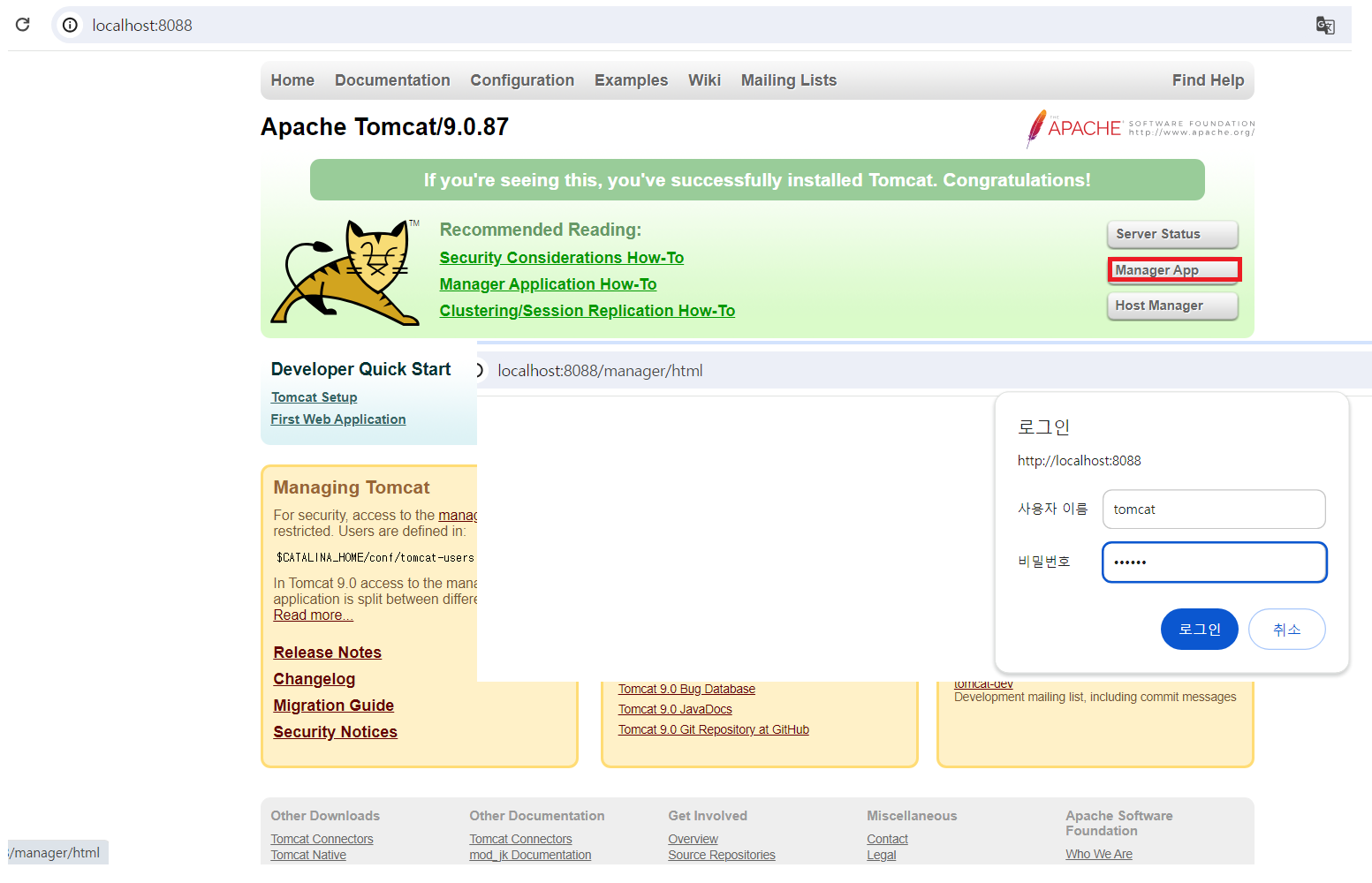Image resolution: width=1372 pixels, height=883 pixels.
Task: Click the blue 로그인 button
Action: 1199,630
